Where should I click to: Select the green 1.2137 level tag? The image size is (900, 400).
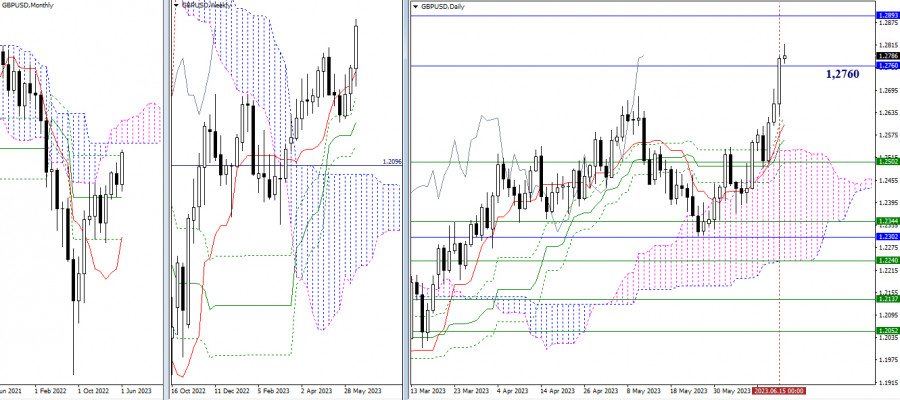click(887, 298)
